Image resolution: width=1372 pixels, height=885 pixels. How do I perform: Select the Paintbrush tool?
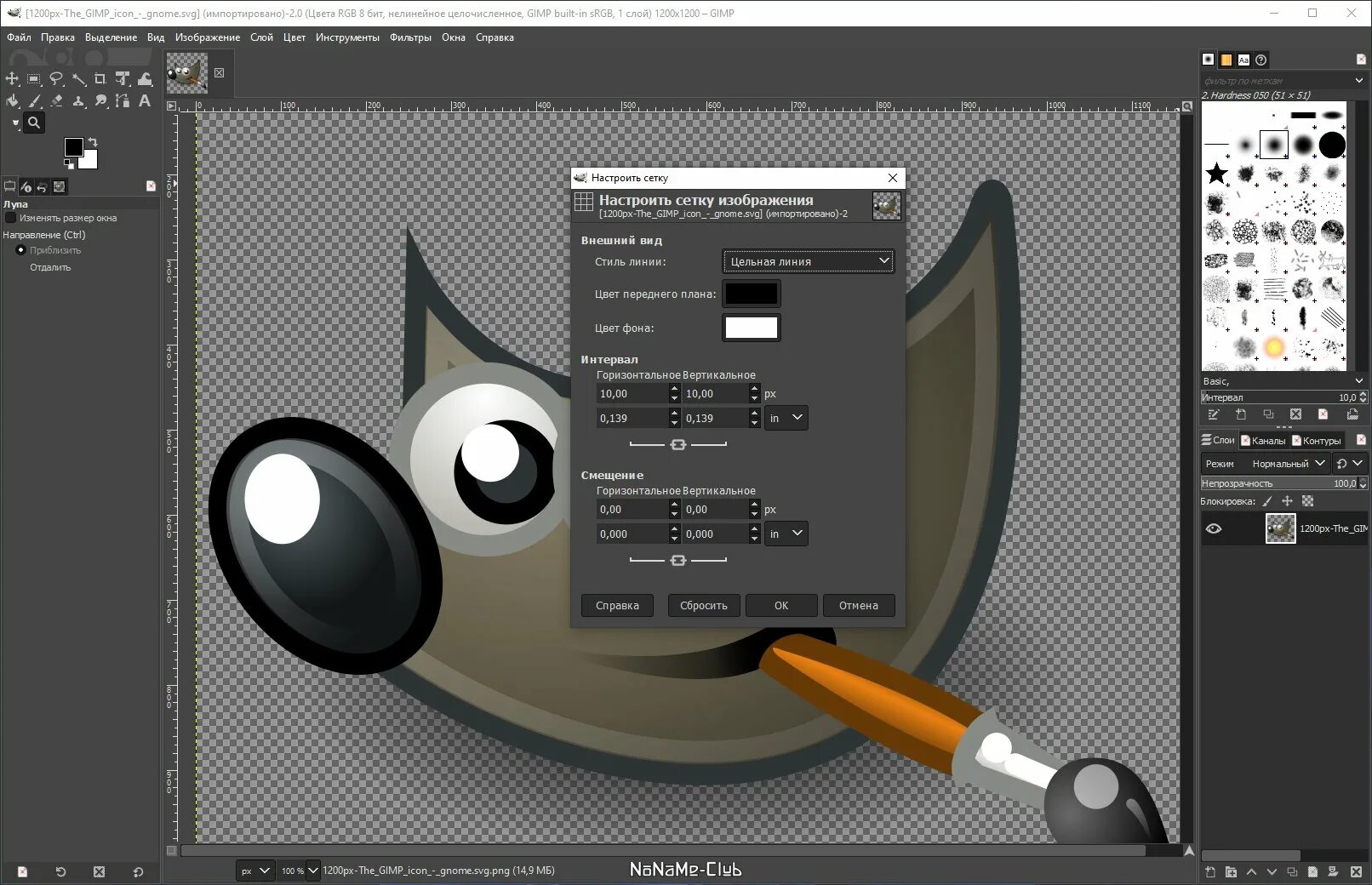[x=34, y=101]
